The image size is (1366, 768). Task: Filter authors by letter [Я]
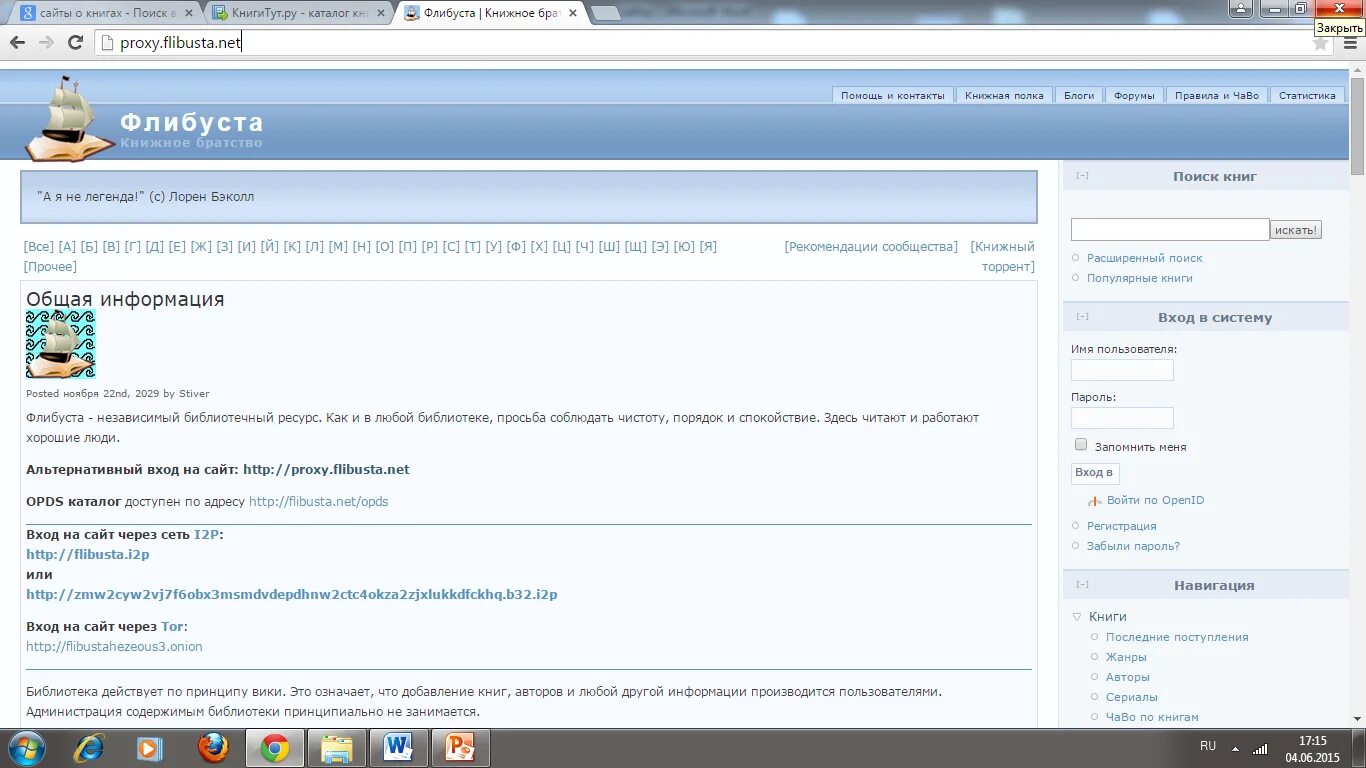708,247
